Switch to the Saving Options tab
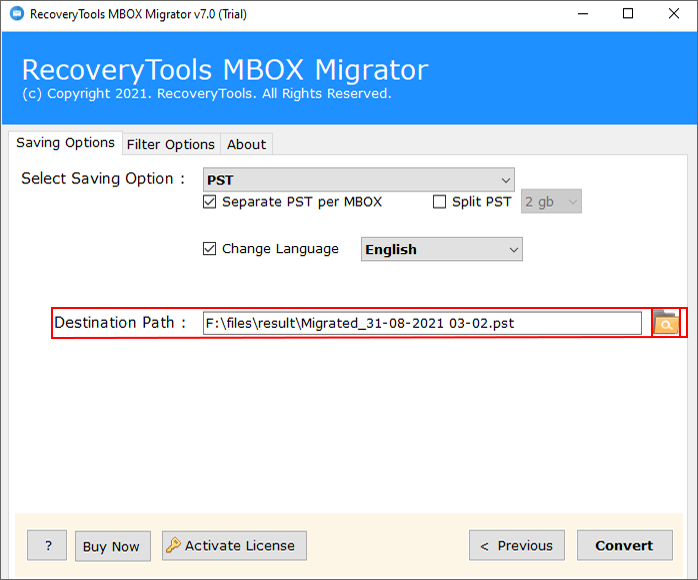Screen dimensions: 698x580 pos(65,143)
